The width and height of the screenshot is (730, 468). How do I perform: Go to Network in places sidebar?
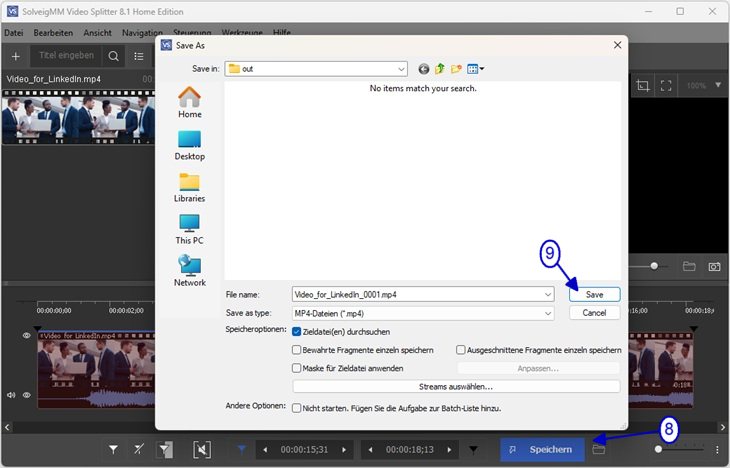(x=189, y=271)
